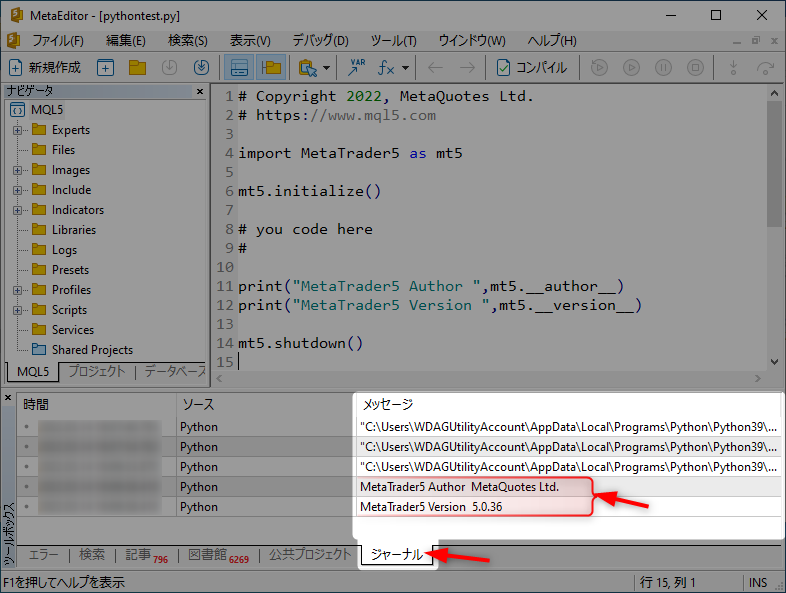Click the forward navigation arrow
This screenshot has width=786, height=593.
click(x=467, y=67)
